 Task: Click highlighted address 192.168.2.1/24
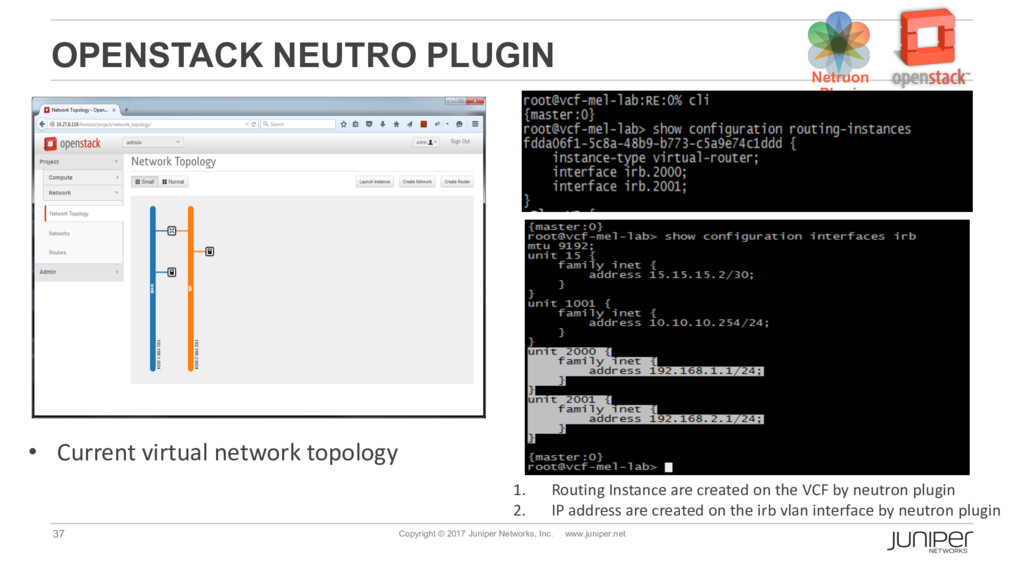tap(675, 419)
